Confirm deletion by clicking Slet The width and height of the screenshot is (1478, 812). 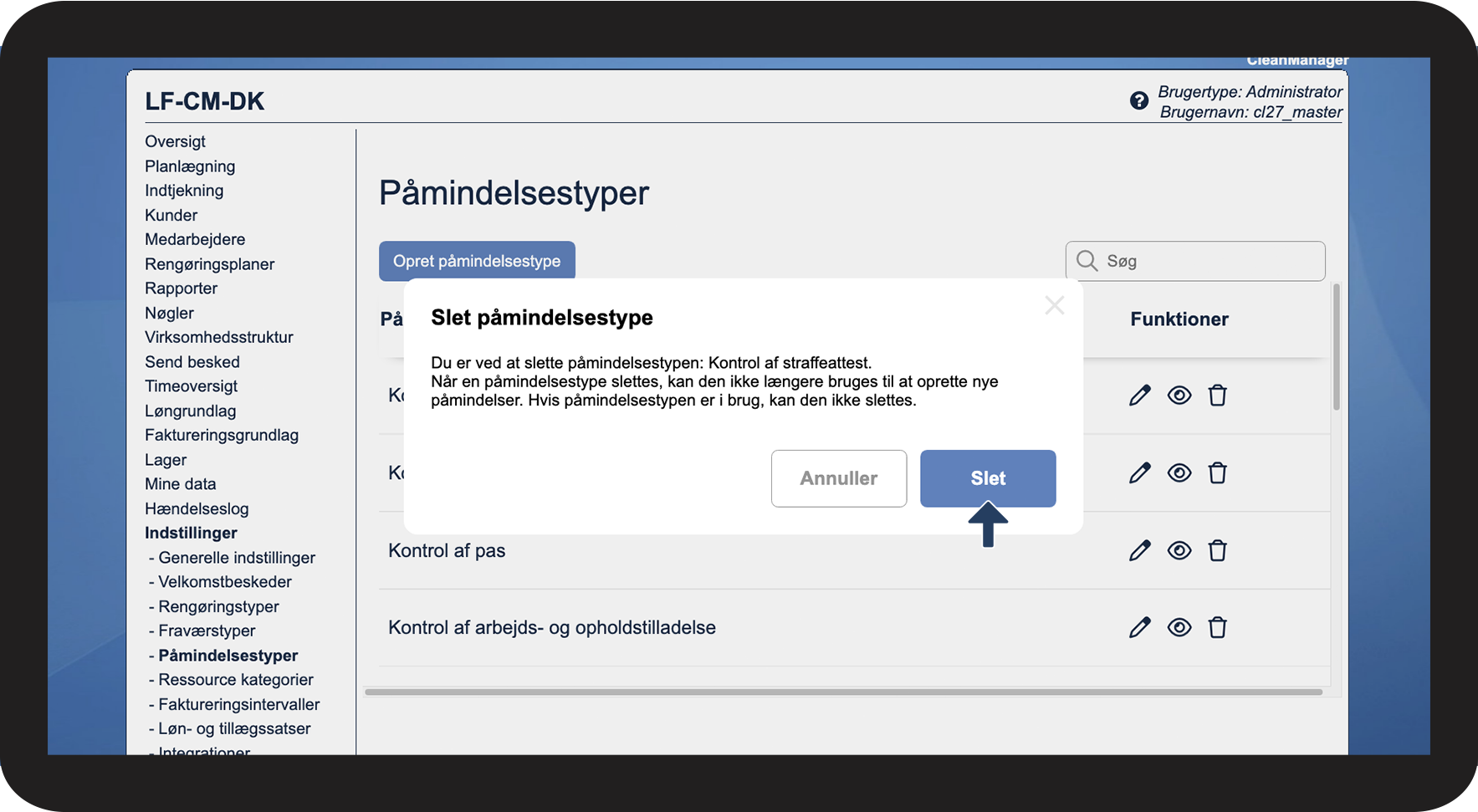coord(988,478)
